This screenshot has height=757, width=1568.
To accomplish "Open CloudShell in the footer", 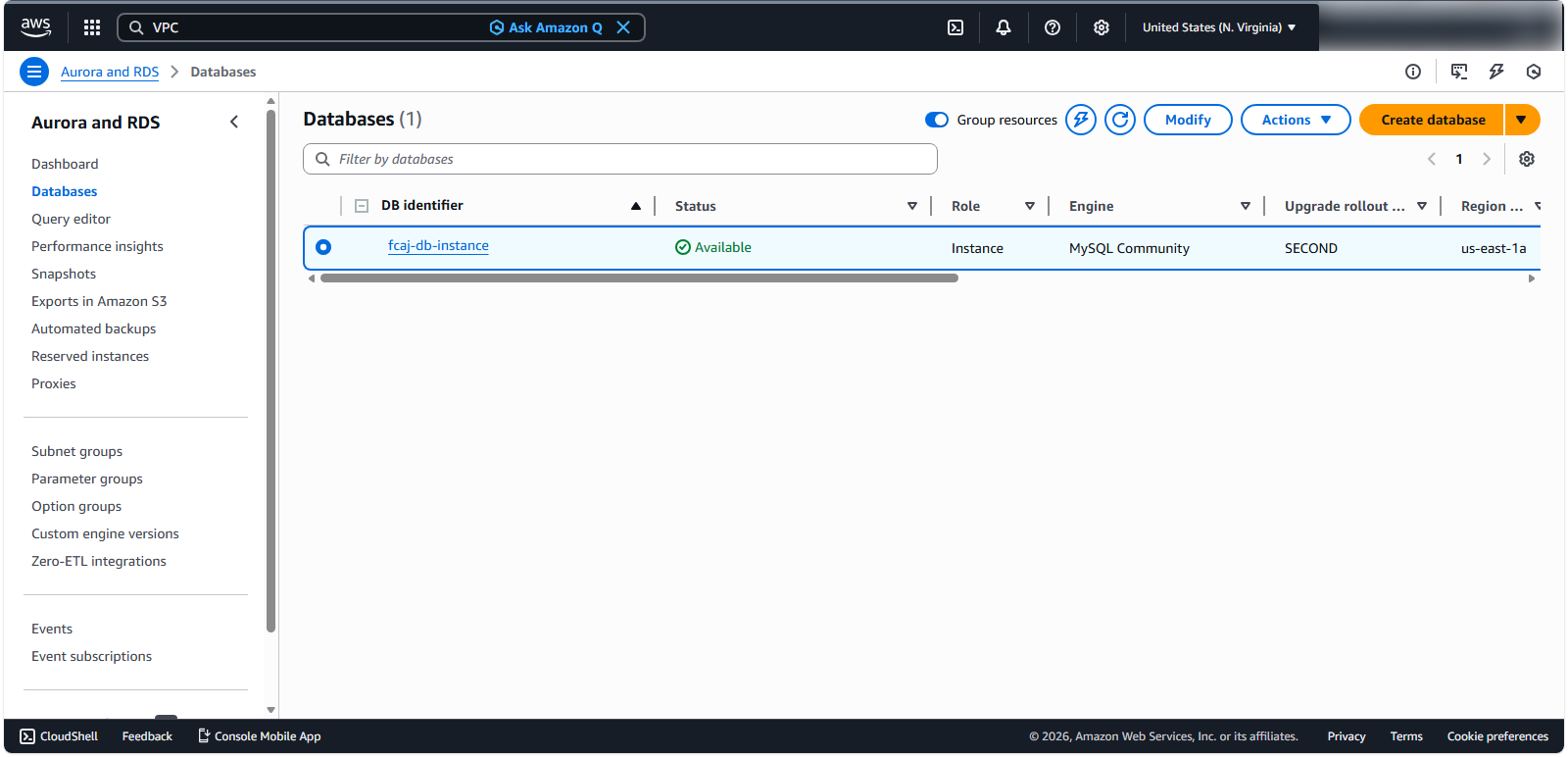I will 59,736.
